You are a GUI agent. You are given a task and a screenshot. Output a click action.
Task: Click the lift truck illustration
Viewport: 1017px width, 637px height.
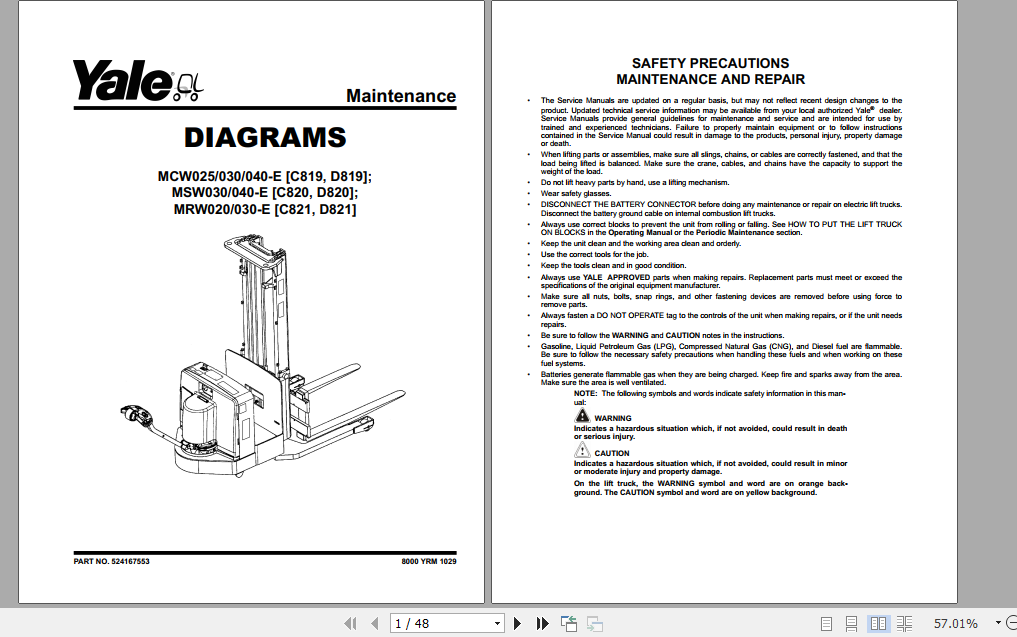click(263, 357)
